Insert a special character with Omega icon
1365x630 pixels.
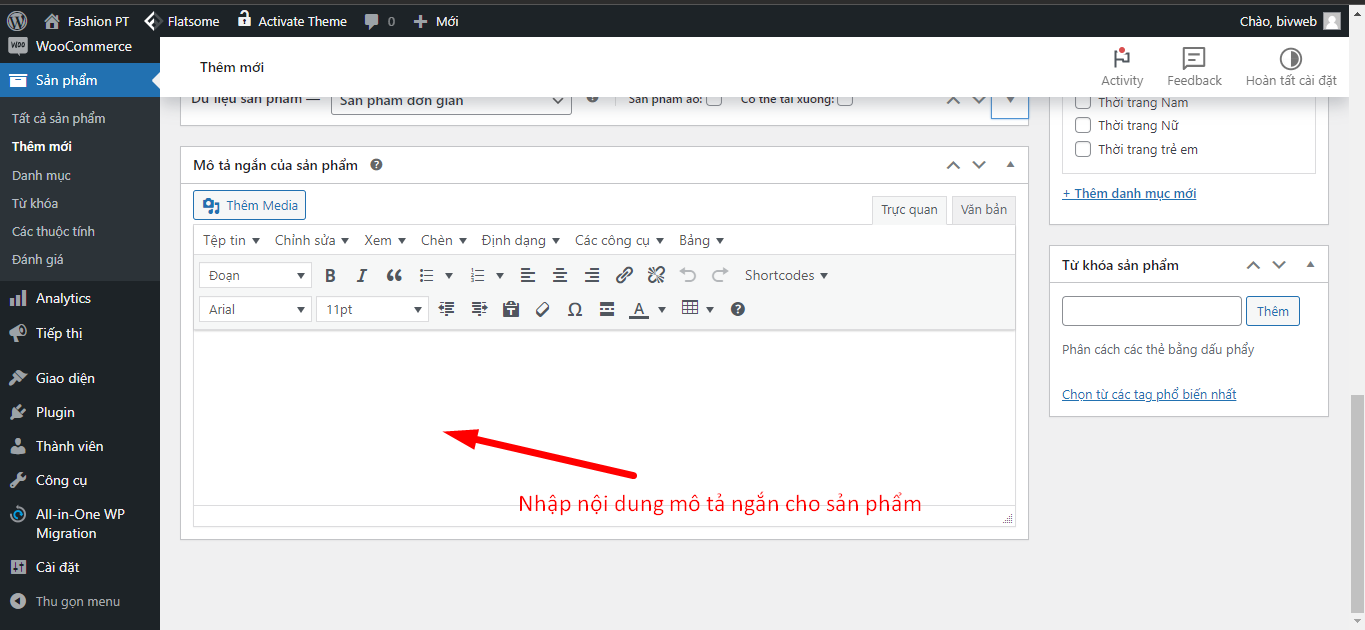click(x=575, y=310)
